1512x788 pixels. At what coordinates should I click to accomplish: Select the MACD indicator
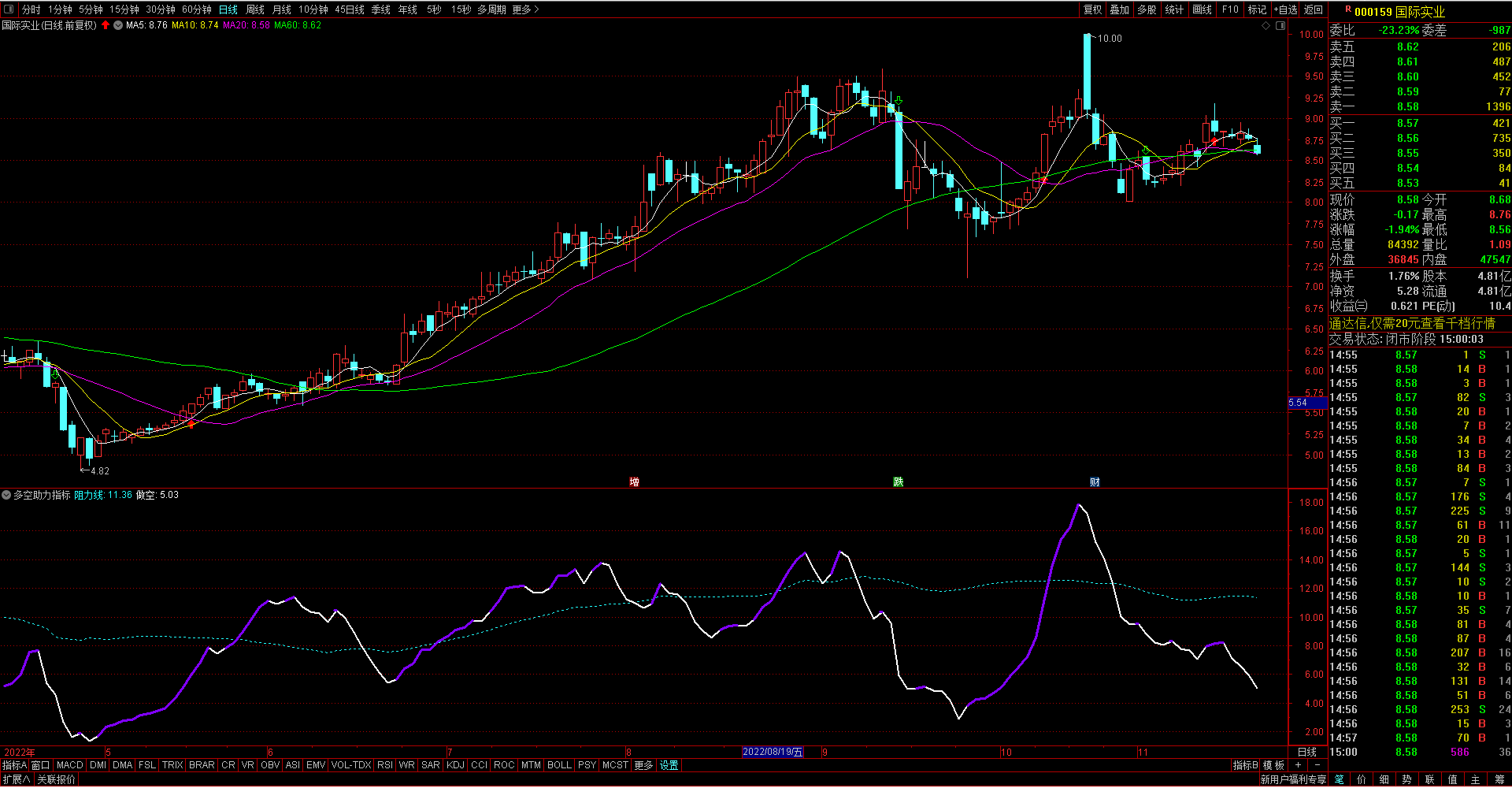pyautogui.click(x=70, y=765)
